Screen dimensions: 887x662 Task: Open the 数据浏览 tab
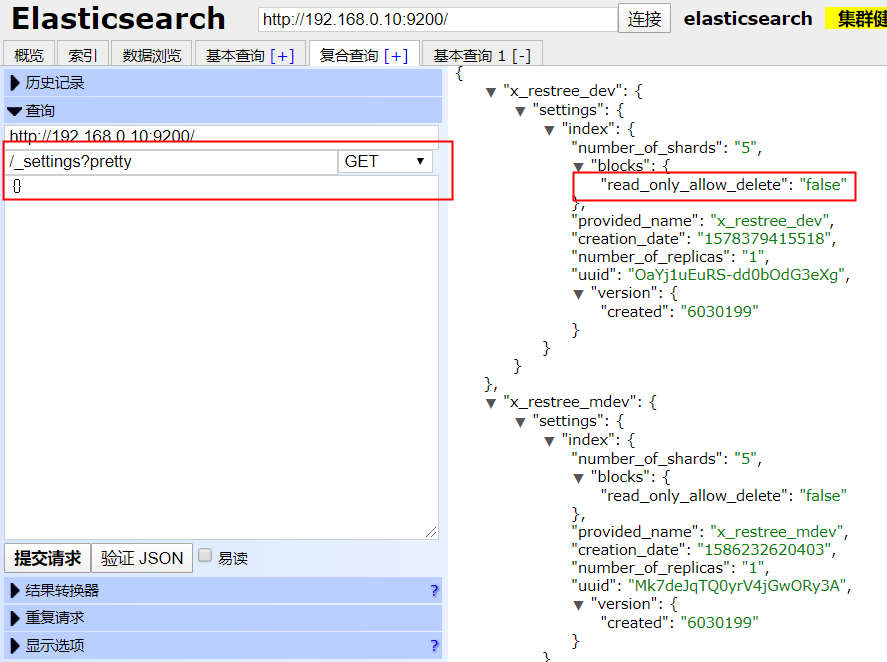coord(152,55)
